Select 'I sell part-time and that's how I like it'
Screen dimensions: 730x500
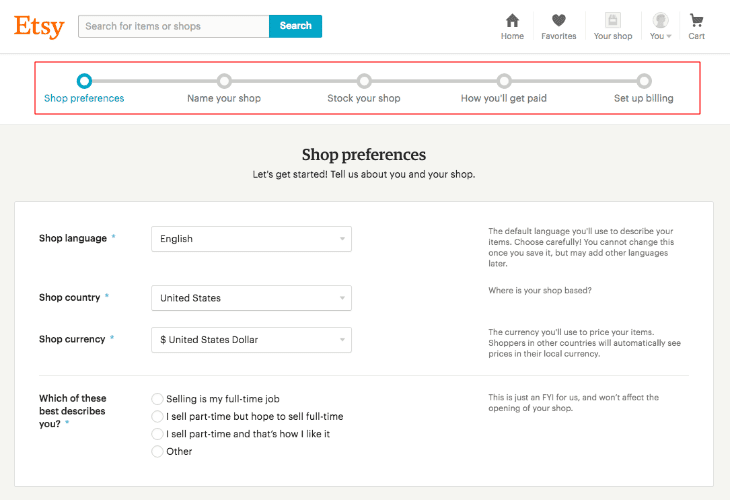pyautogui.click(x=157, y=434)
